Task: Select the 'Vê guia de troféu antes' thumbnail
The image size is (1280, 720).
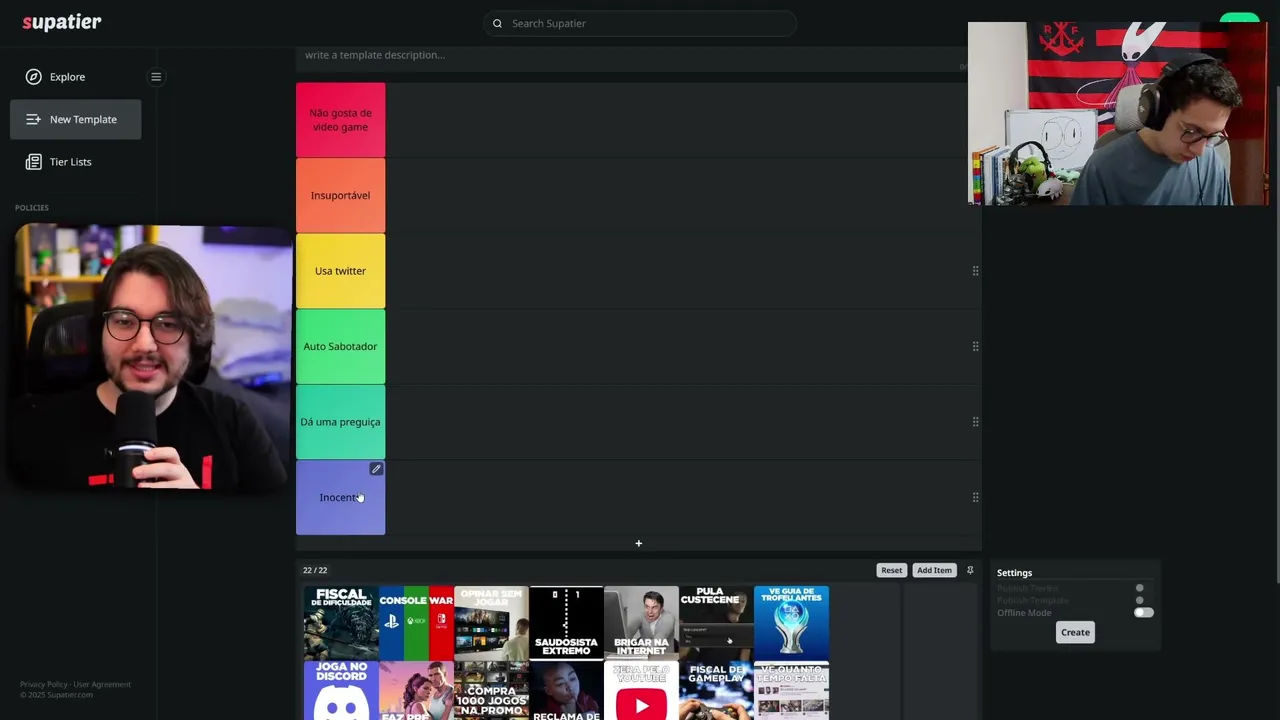Action: [x=791, y=623]
